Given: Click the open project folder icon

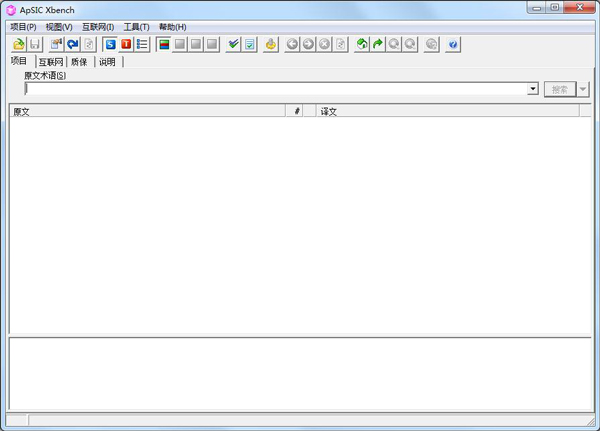Looking at the screenshot, I should (19, 44).
